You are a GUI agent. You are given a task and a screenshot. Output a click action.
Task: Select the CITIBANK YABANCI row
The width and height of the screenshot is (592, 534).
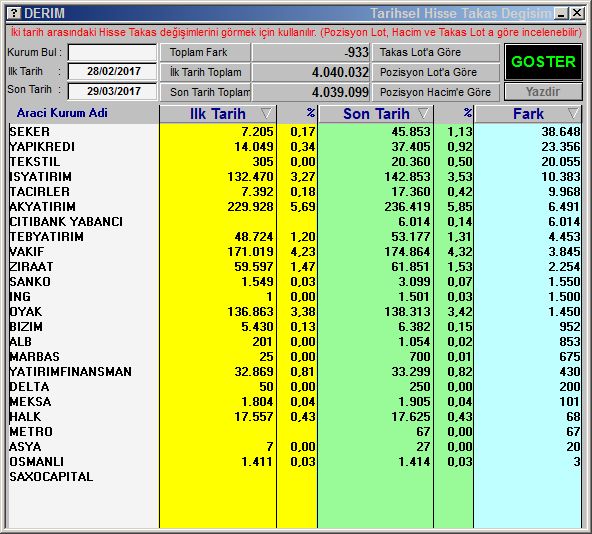(x=294, y=221)
